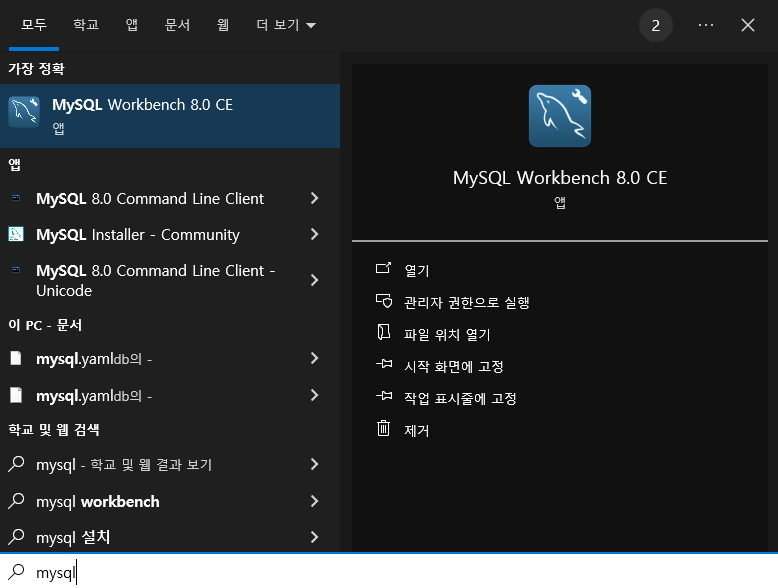Switch to the 웹 tab

pyautogui.click(x=223, y=25)
